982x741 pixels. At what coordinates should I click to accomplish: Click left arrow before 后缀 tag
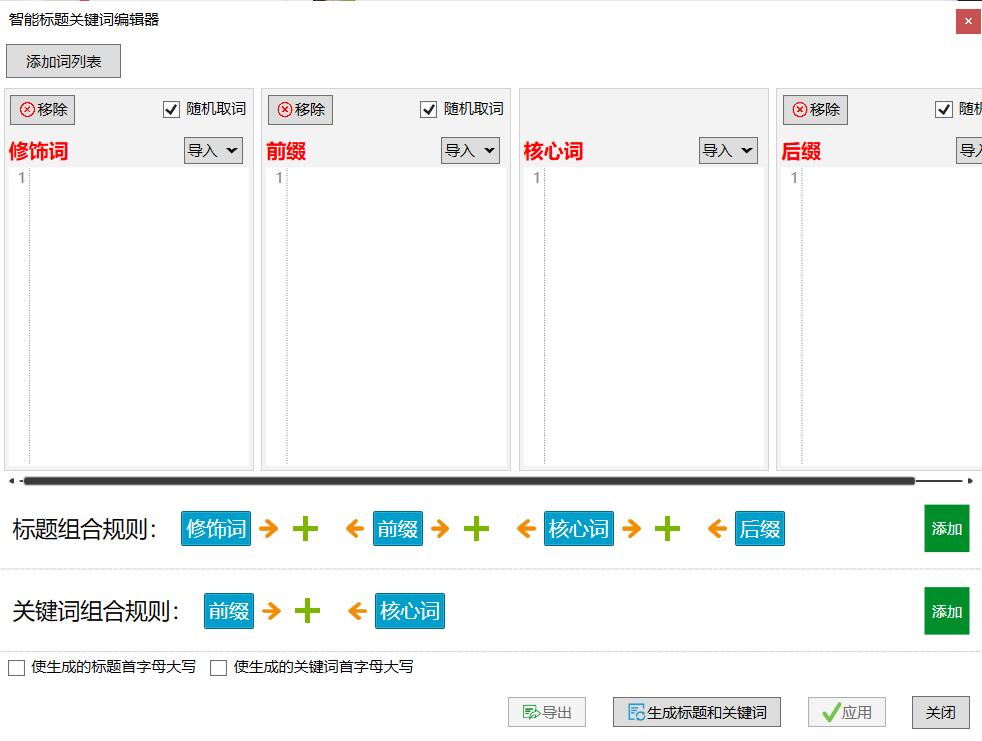click(716, 529)
